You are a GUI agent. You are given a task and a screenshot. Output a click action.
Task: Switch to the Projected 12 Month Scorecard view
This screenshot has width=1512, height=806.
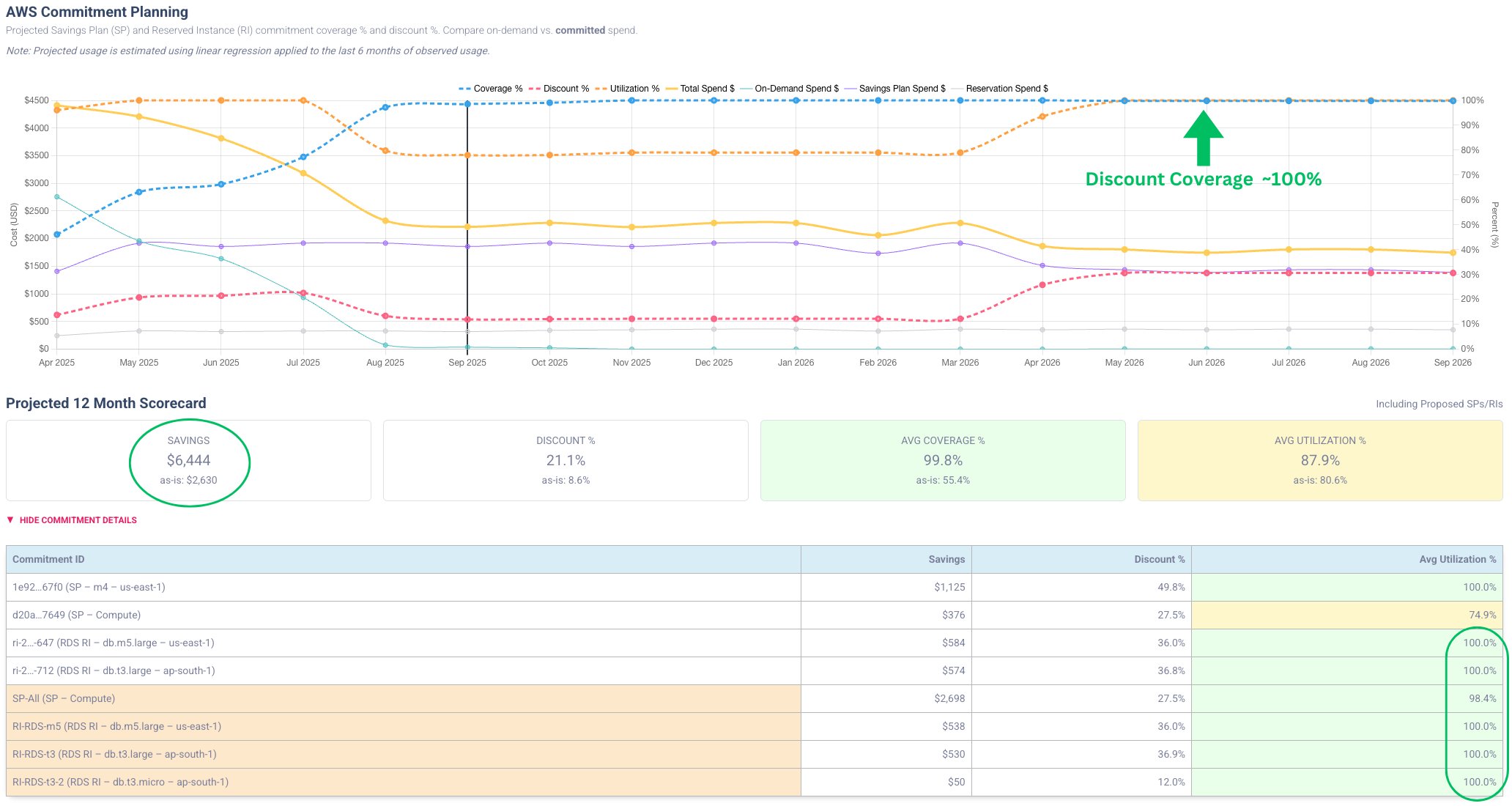[105, 403]
